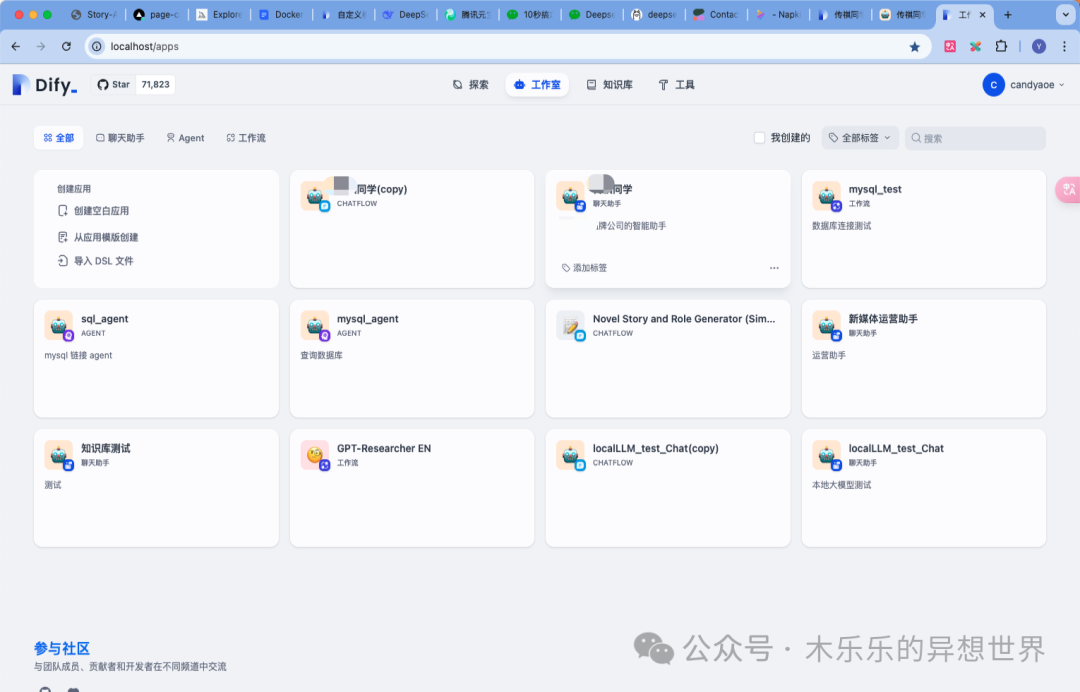Open the sql_agent app icon

[x=59, y=325]
